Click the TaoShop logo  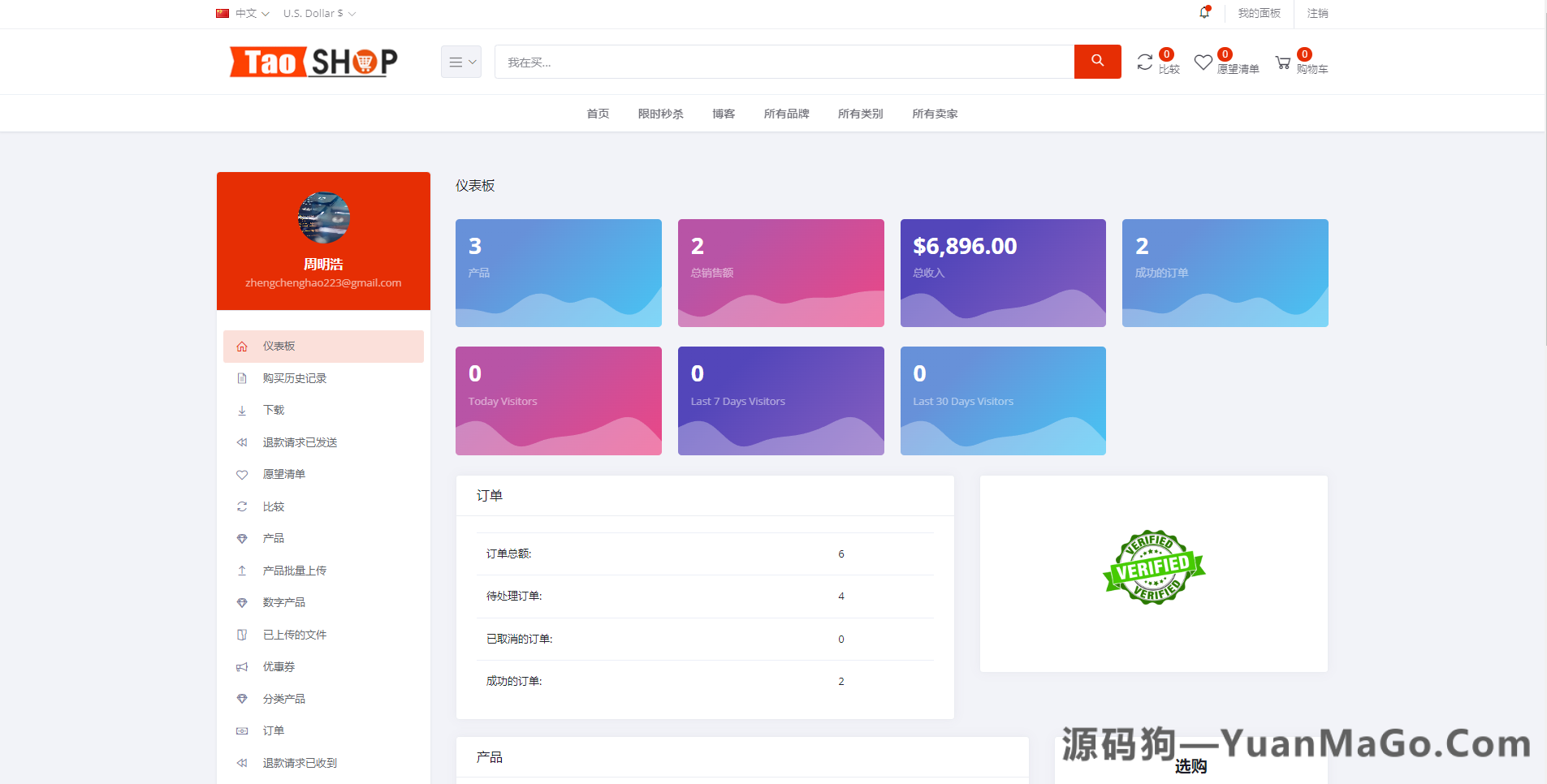pyautogui.click(x=313, y=61)
